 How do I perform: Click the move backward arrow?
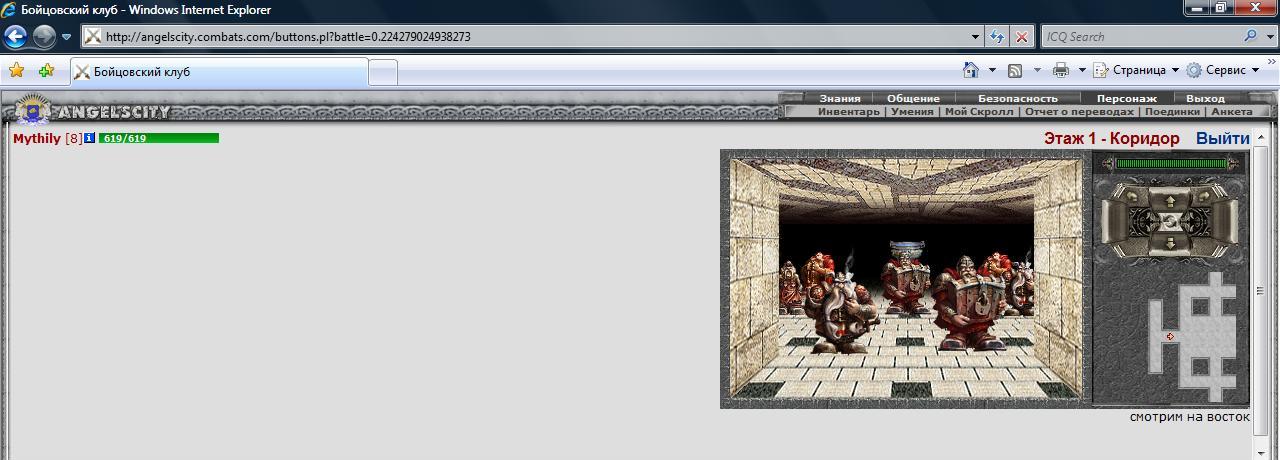(x=1170, y=243)
